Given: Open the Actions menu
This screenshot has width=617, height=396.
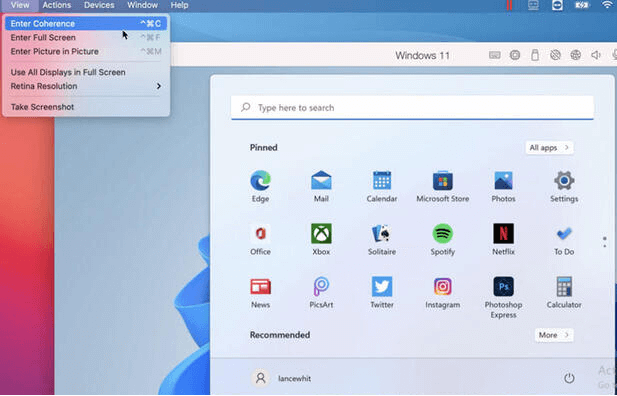Looking at the screenshot, I should click(x=57, y=5).
